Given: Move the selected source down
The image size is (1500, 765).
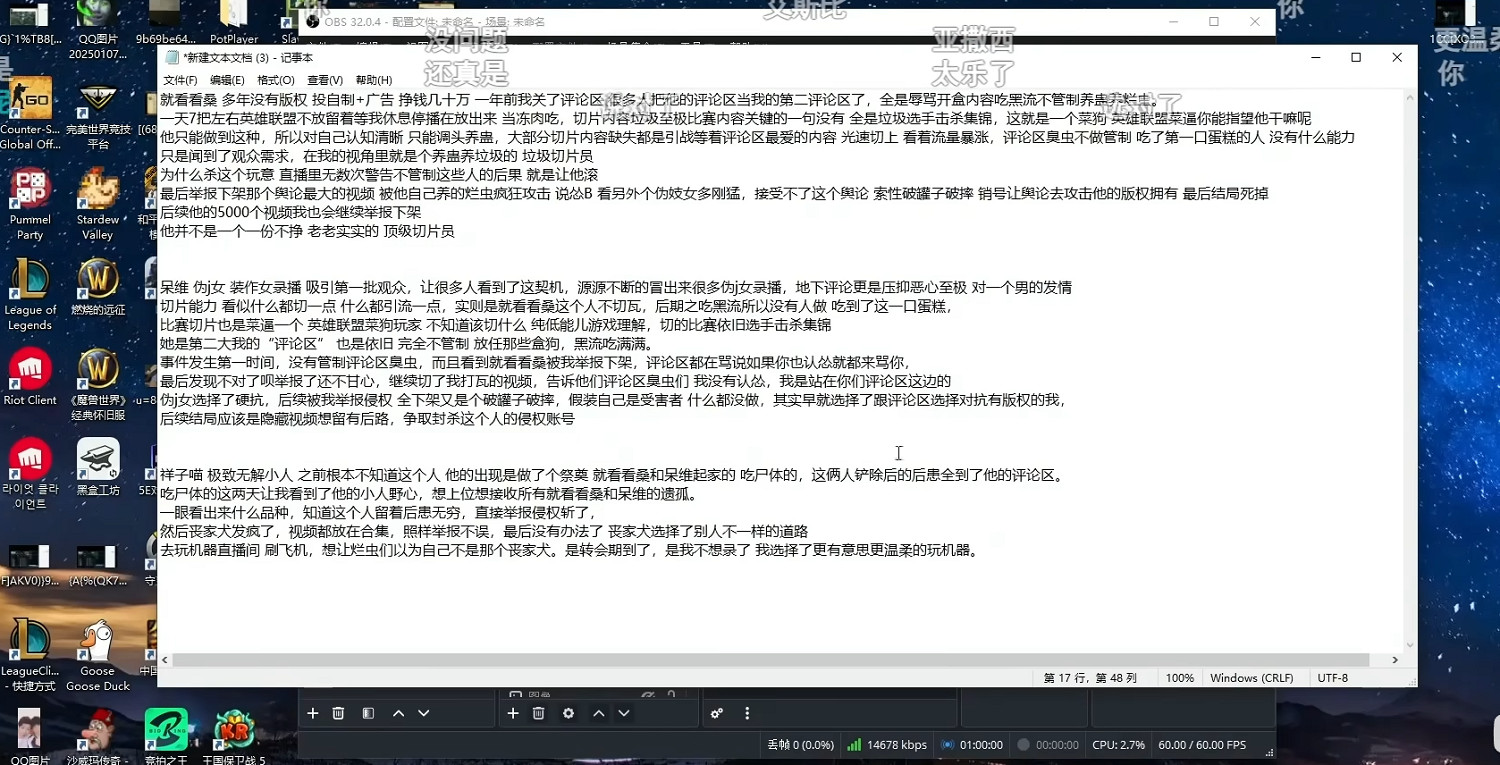Looking at the screenshot, I should pyautogui.click(x=623, y=713).
